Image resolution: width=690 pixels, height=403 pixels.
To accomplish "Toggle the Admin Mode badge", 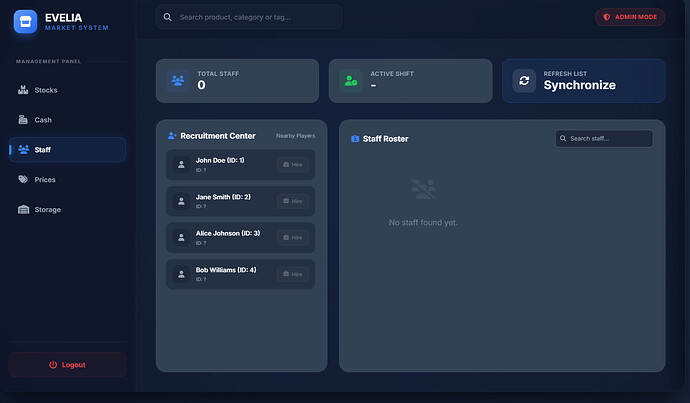I will (630, 17).
